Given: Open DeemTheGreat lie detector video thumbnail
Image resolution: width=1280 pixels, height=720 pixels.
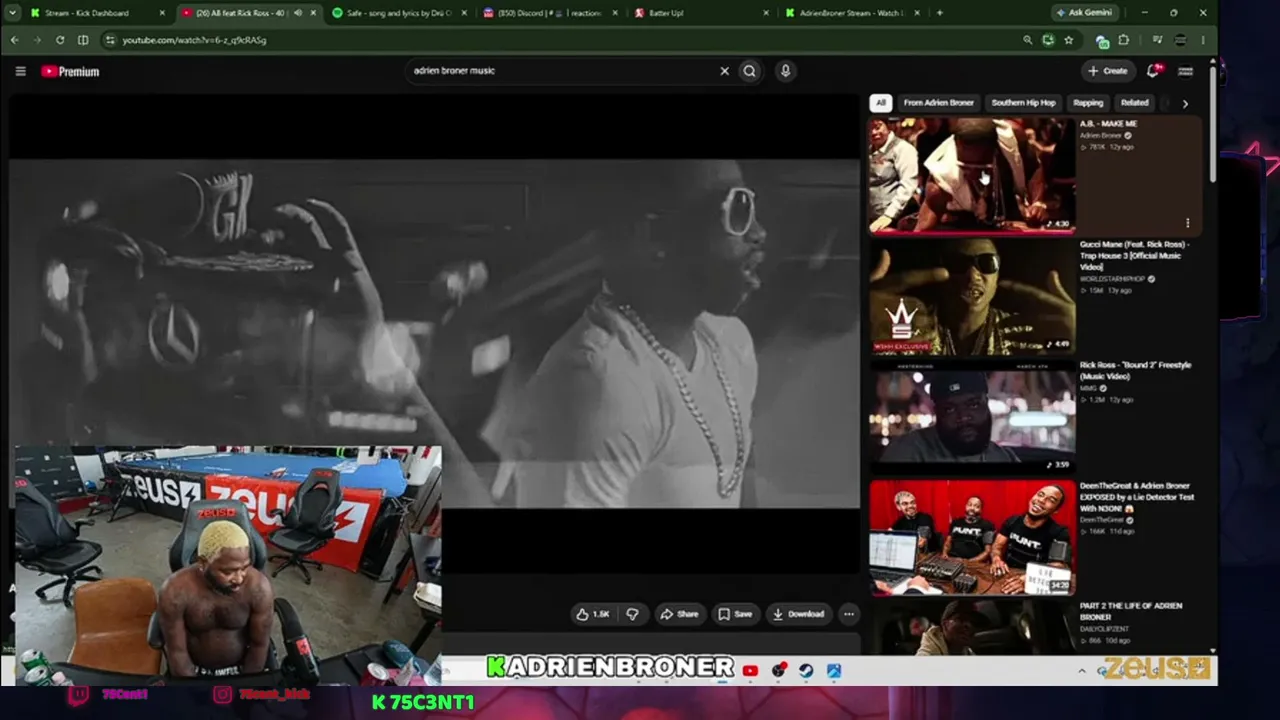Looking at the screenshot, I should 971,537.
